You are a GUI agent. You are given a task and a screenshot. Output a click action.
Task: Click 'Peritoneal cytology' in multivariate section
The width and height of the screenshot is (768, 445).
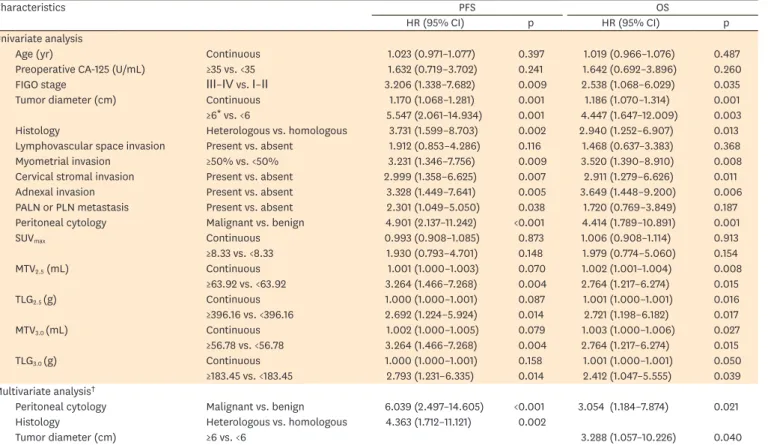pyautogui.click(x=61, y=407)
